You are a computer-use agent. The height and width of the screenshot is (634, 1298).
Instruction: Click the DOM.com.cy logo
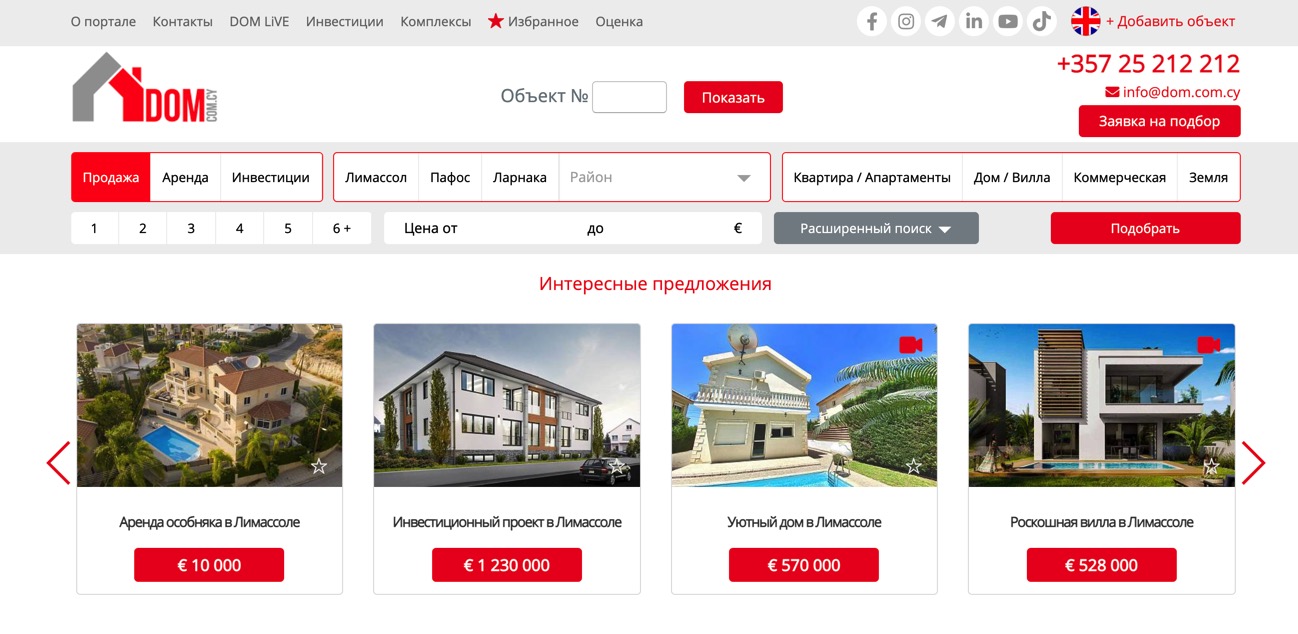(145, 88)
